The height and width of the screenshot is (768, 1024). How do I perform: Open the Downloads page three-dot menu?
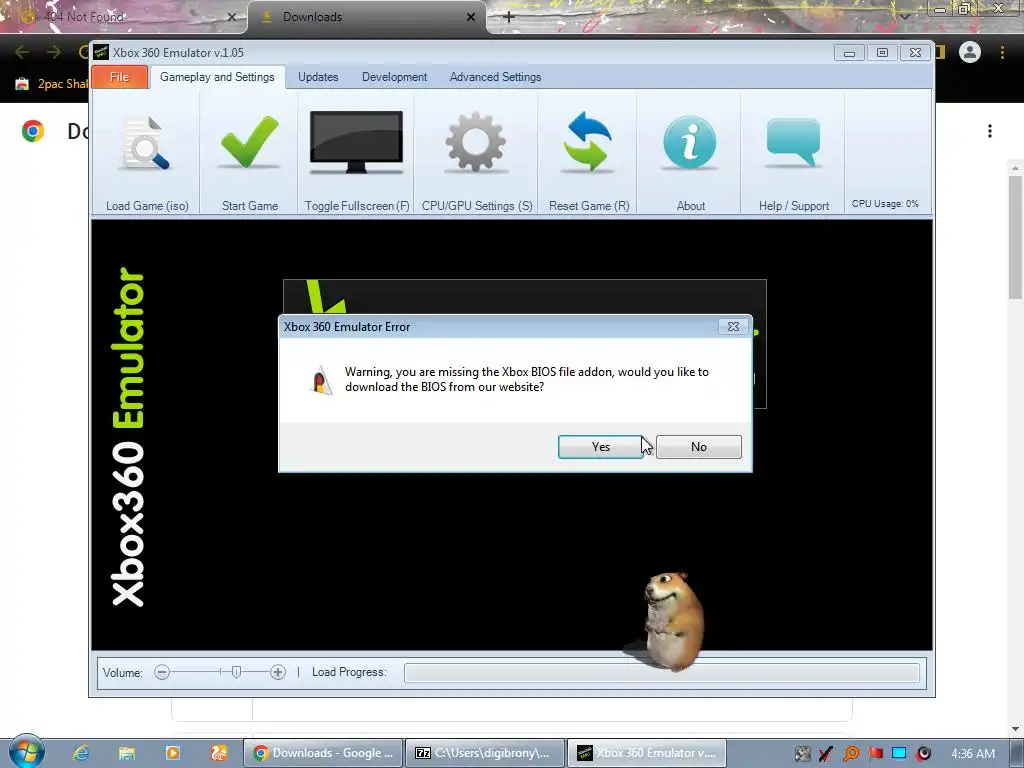[x=990, y=131]
